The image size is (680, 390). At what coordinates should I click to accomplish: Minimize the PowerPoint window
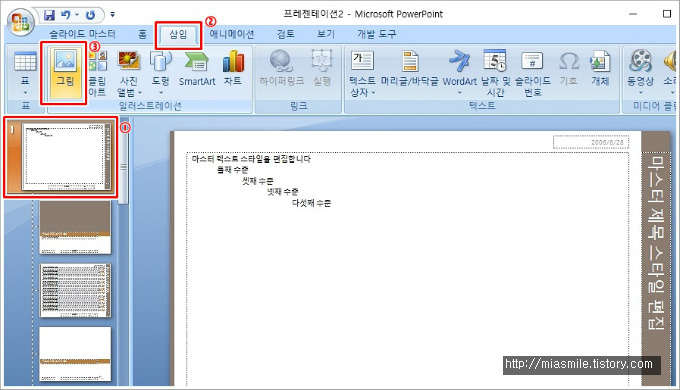(633, 14)
